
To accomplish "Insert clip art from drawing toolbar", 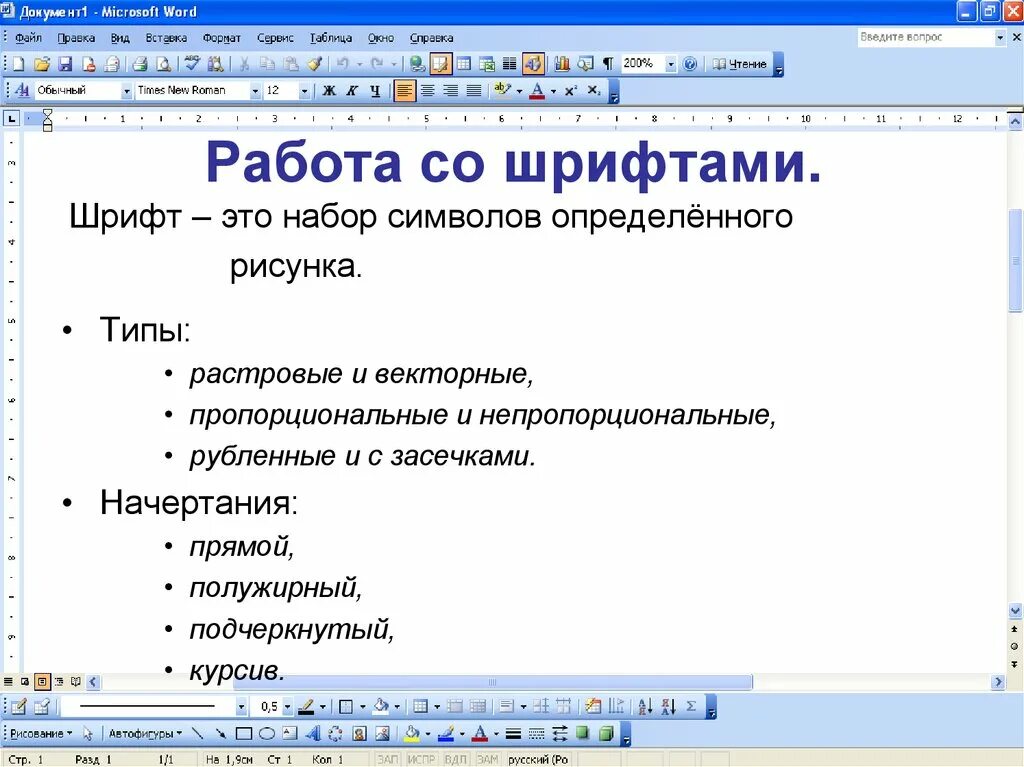I will (359, 734).
